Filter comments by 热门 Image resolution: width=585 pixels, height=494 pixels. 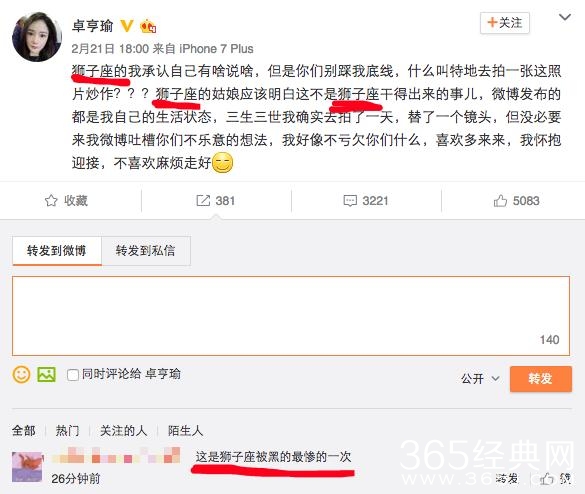68,431
